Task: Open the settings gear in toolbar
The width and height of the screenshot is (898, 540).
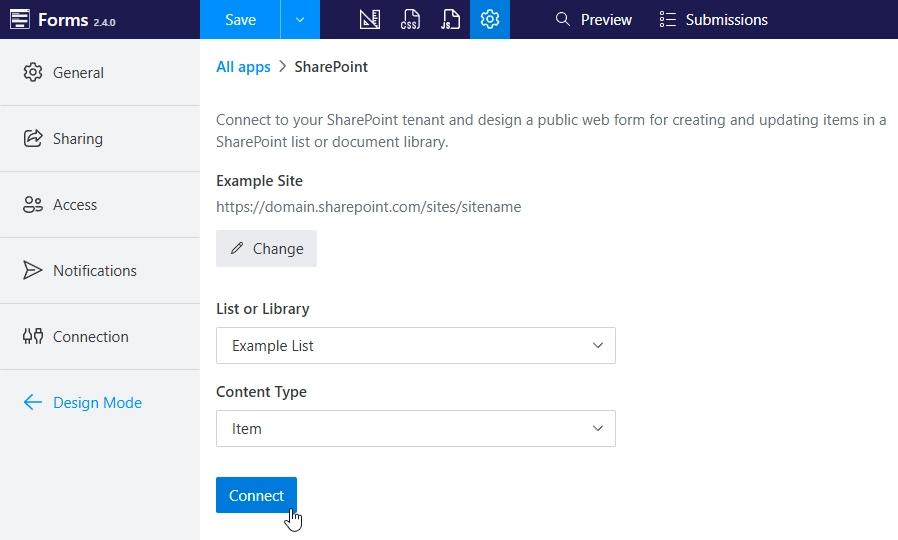Action: coord(490,19)
